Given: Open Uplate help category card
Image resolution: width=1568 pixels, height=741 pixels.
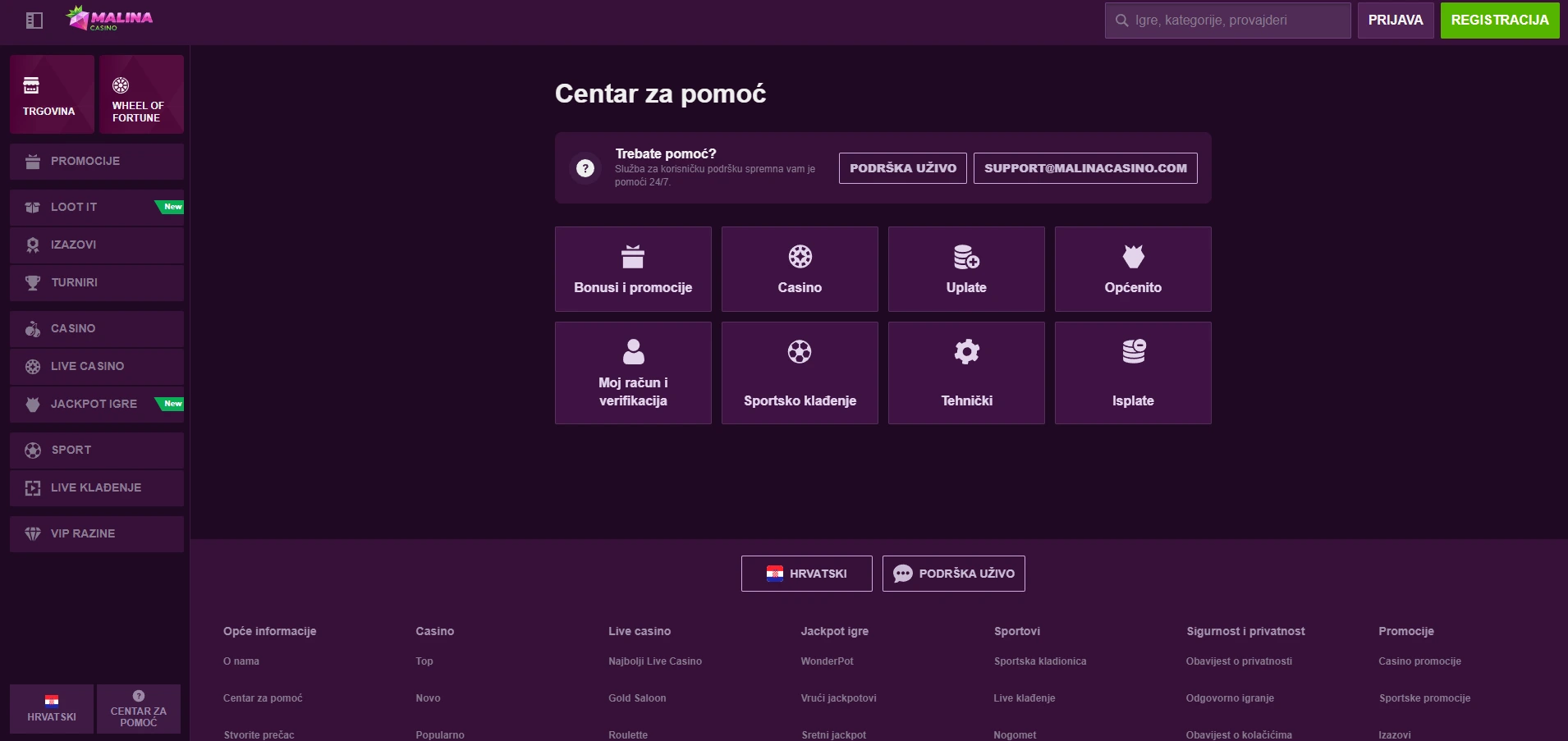Looking at the screenshot, I should [x=966, y=269].
